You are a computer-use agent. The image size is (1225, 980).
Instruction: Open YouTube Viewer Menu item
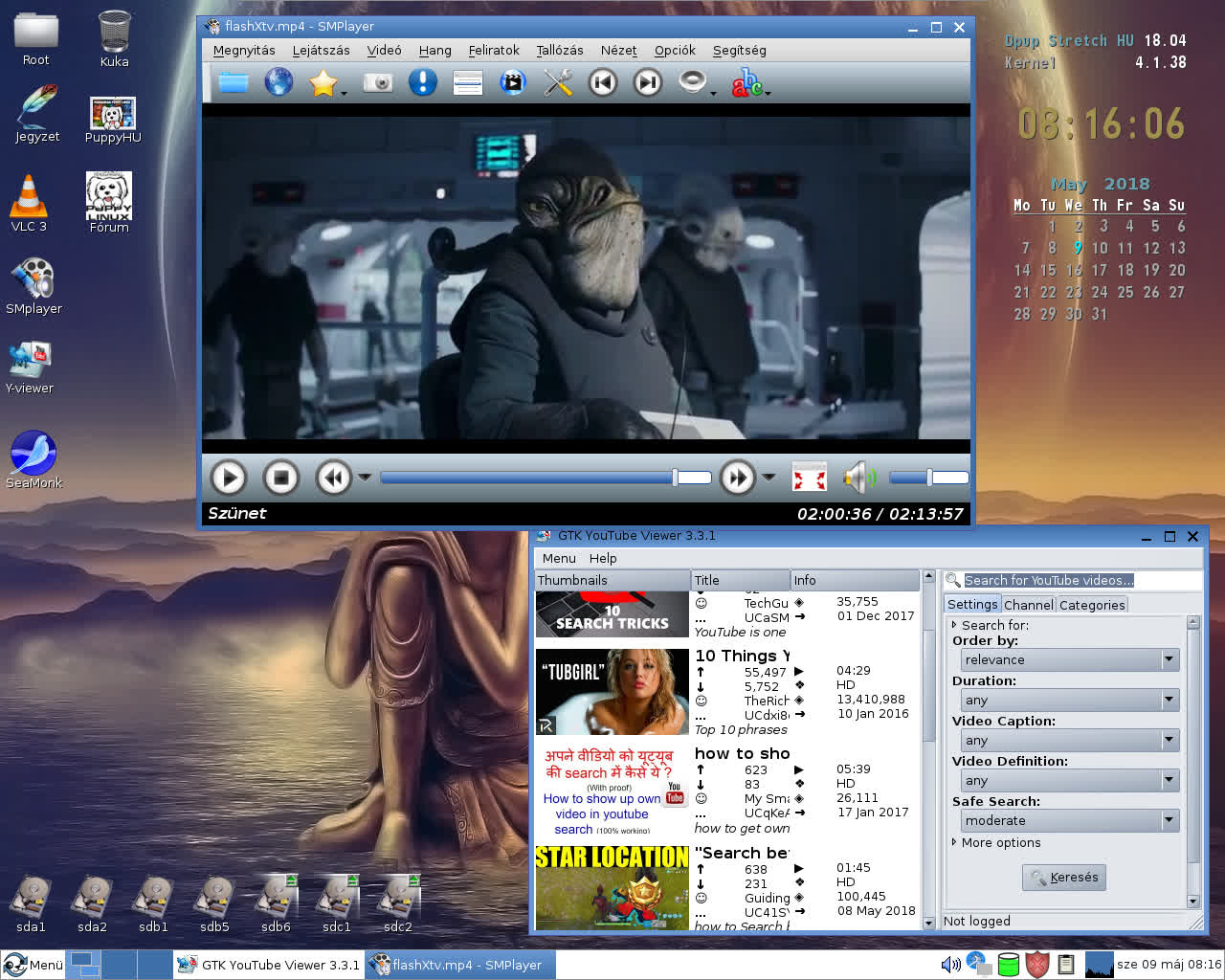click(x=559, y=558)
